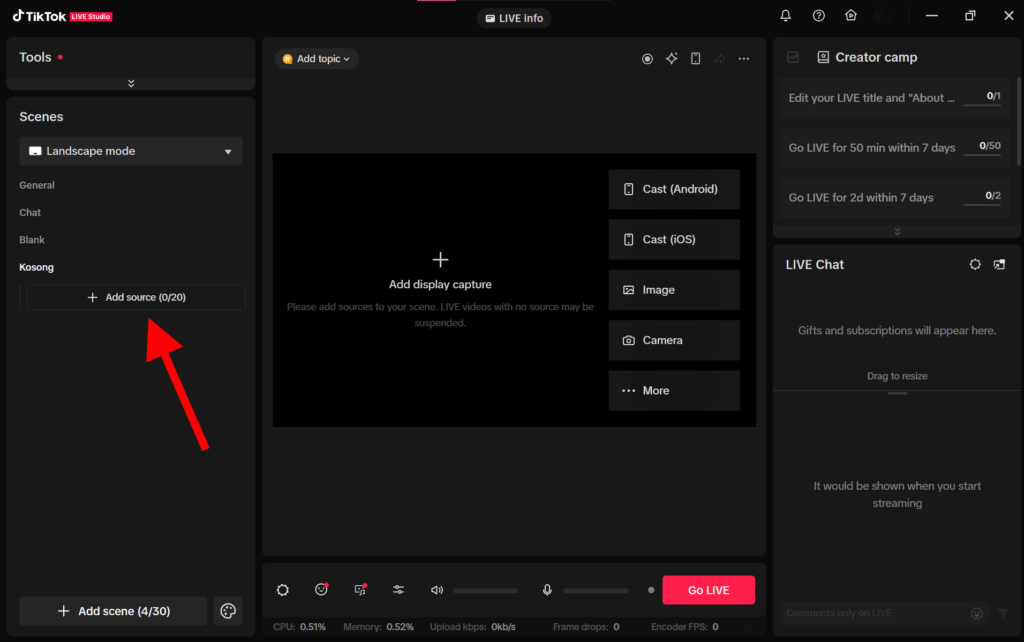Image resolution: width=1024 pixels, height=642 pixels.
Task: Click the analytics chart icon beside Creator camp
Action: [793, 57]
